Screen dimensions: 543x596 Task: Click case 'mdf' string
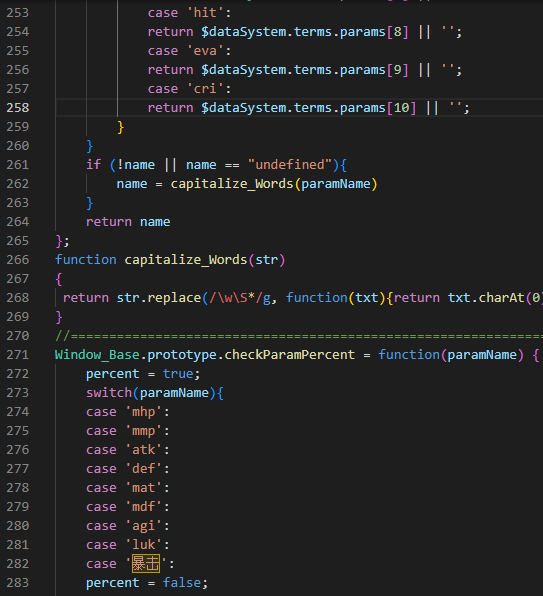tap(143, 507)
